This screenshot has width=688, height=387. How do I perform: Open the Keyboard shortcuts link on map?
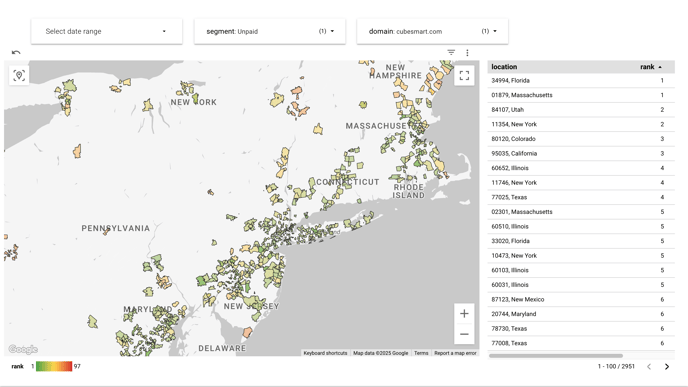click(x=325, y=353)
